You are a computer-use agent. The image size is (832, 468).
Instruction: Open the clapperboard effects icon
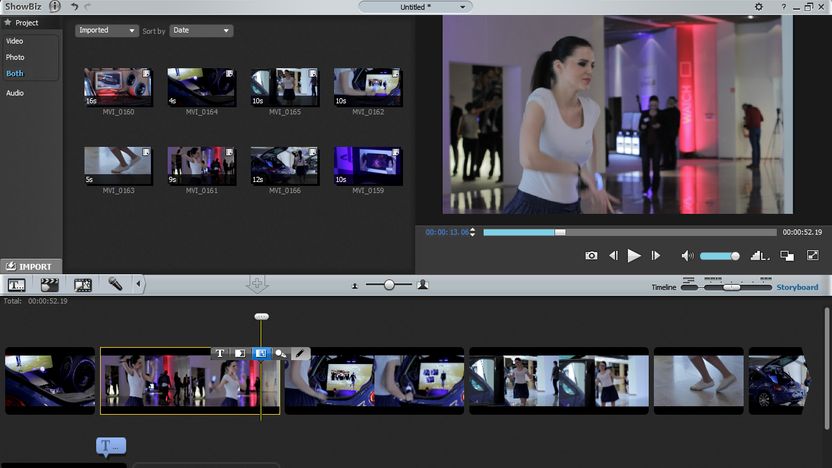click(x=49, y=285)
